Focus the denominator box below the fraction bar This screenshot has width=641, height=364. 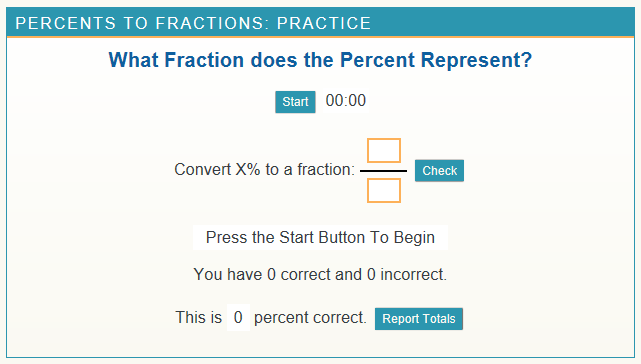tap(384, 191)
